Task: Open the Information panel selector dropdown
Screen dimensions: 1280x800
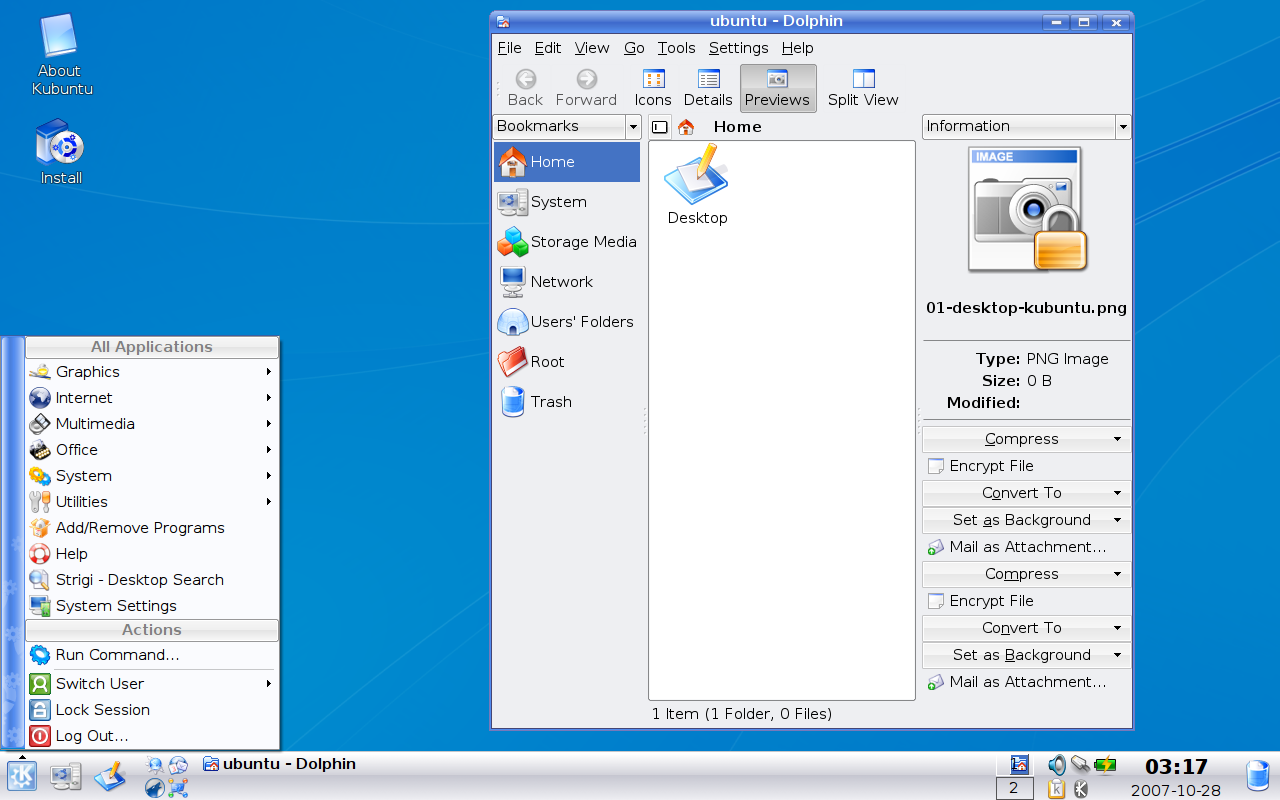Action: pos(1026,126)
